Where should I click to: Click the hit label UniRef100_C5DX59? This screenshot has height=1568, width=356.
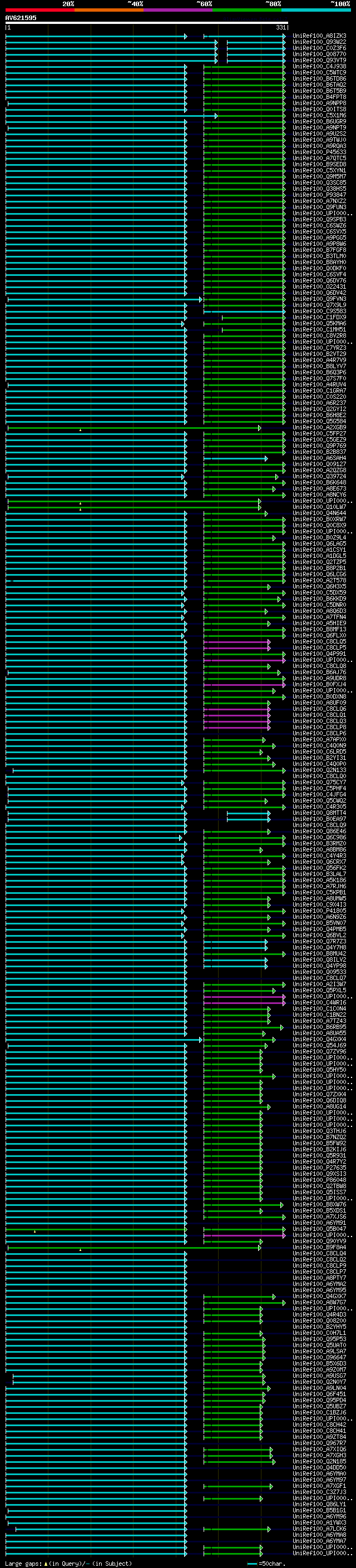(319, 592)
